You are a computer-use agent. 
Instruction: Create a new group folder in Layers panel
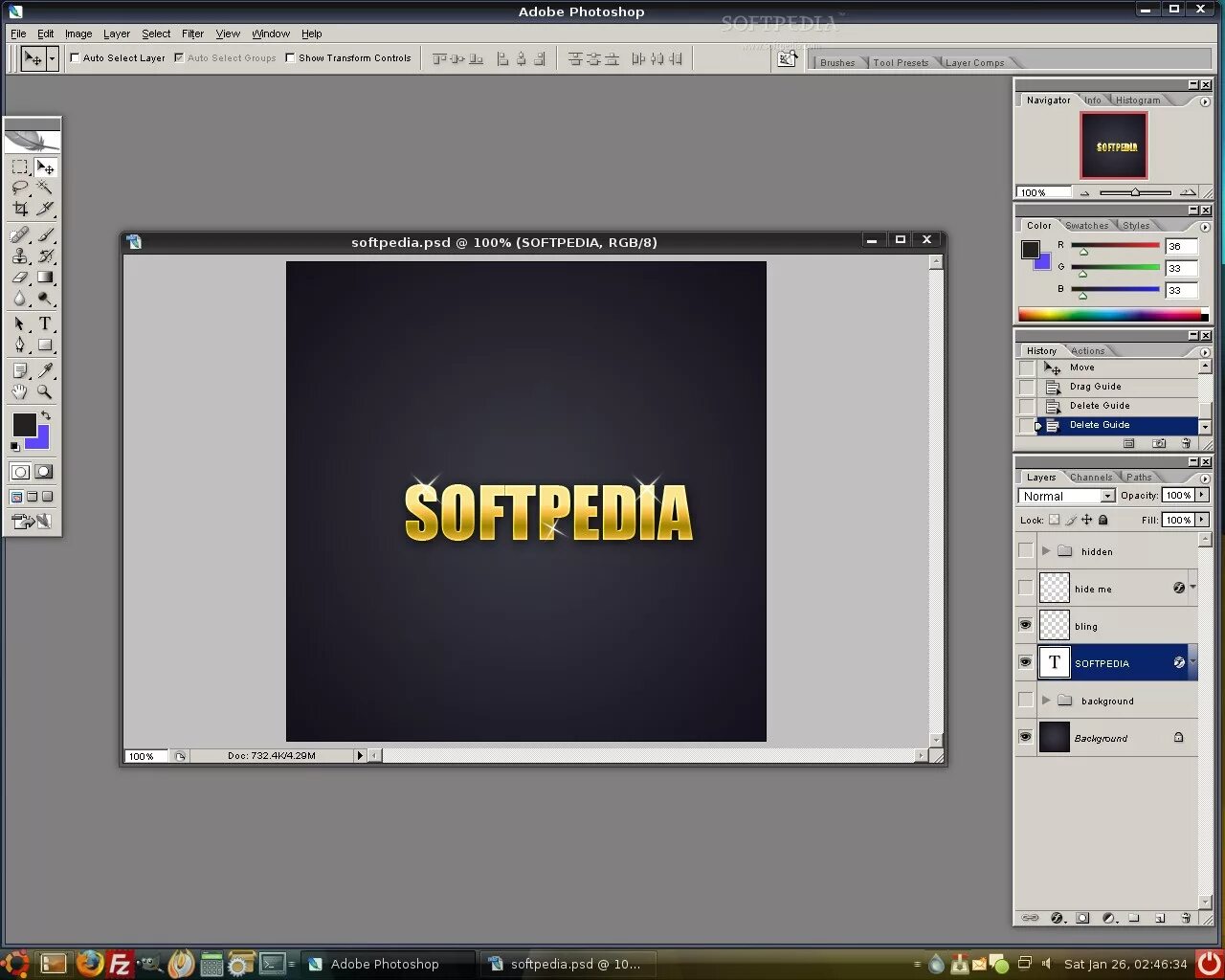click(1134, 918)
